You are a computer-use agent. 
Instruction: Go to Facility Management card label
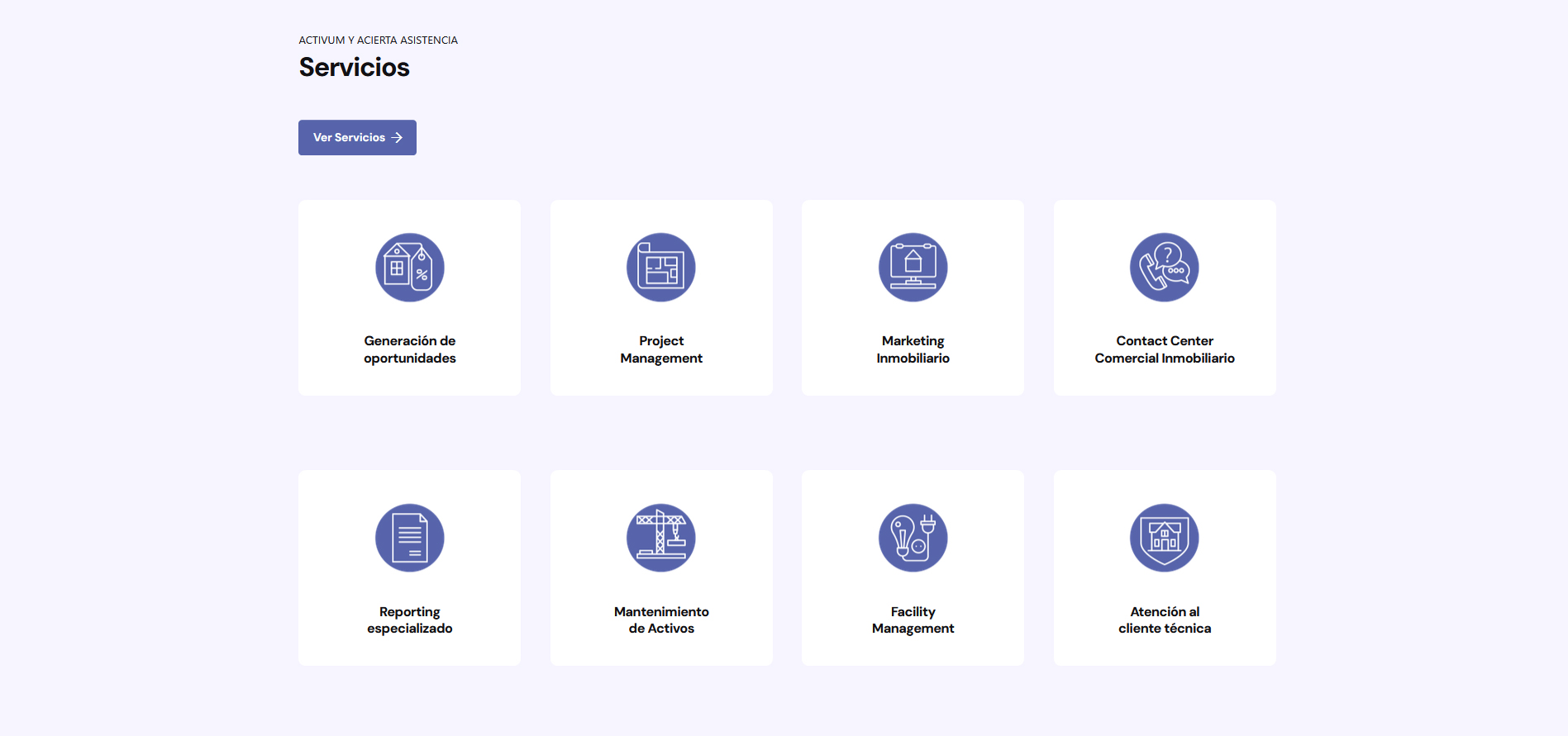pyautogui.click(x=913, y=620)
